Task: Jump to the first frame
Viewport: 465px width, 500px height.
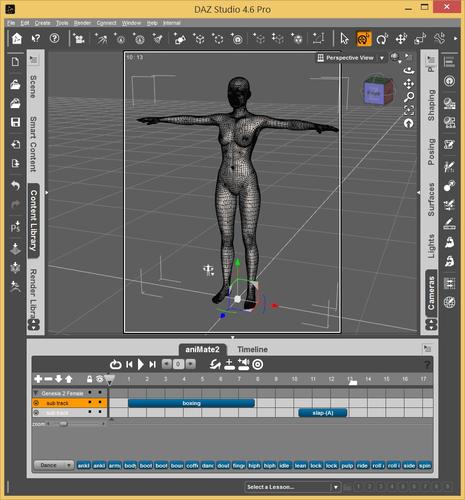Action: pos(129,364)
